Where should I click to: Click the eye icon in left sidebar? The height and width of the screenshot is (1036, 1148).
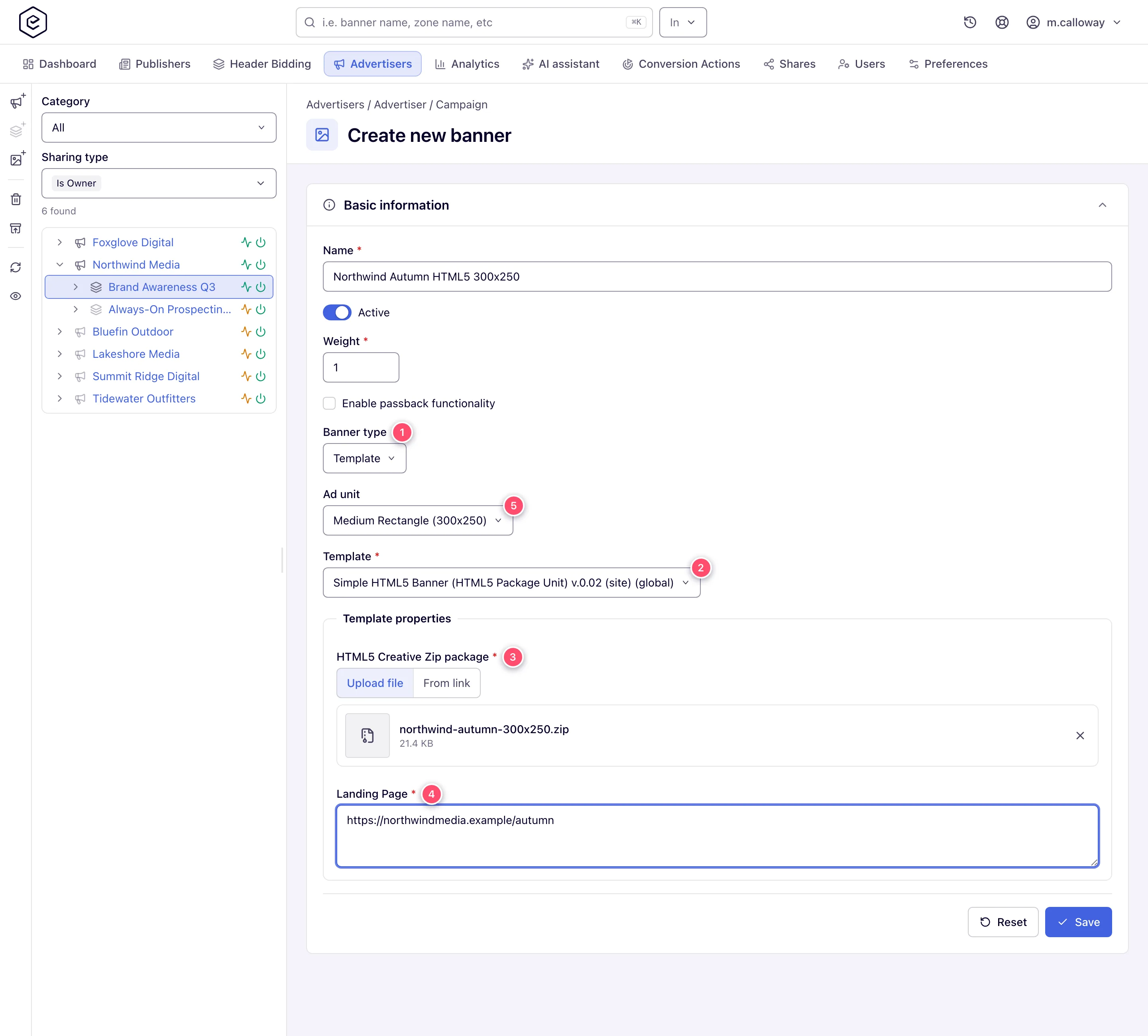point(16,296)
